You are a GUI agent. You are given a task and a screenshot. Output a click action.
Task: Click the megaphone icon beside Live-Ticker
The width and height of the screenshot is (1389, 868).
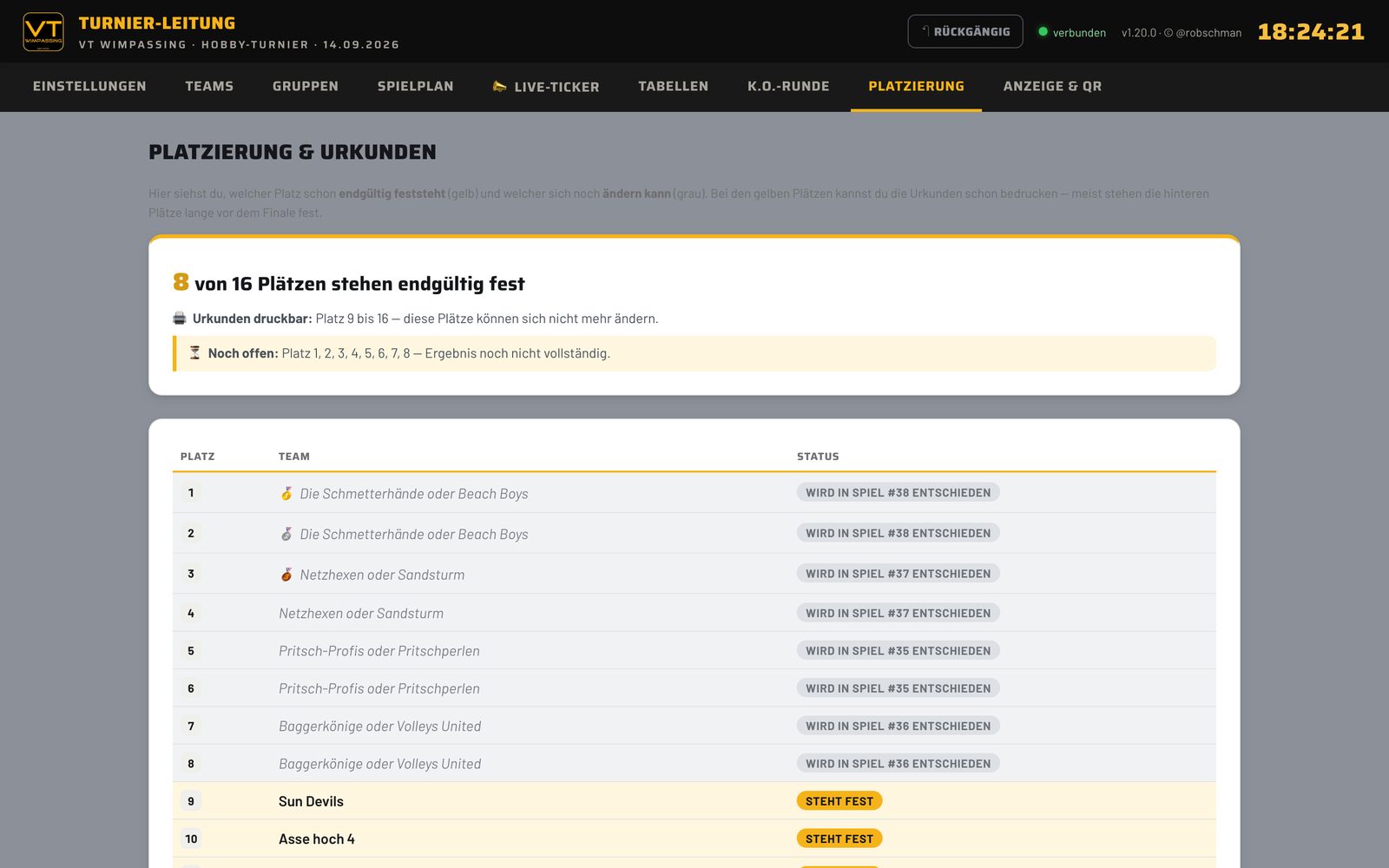(499, 86)
